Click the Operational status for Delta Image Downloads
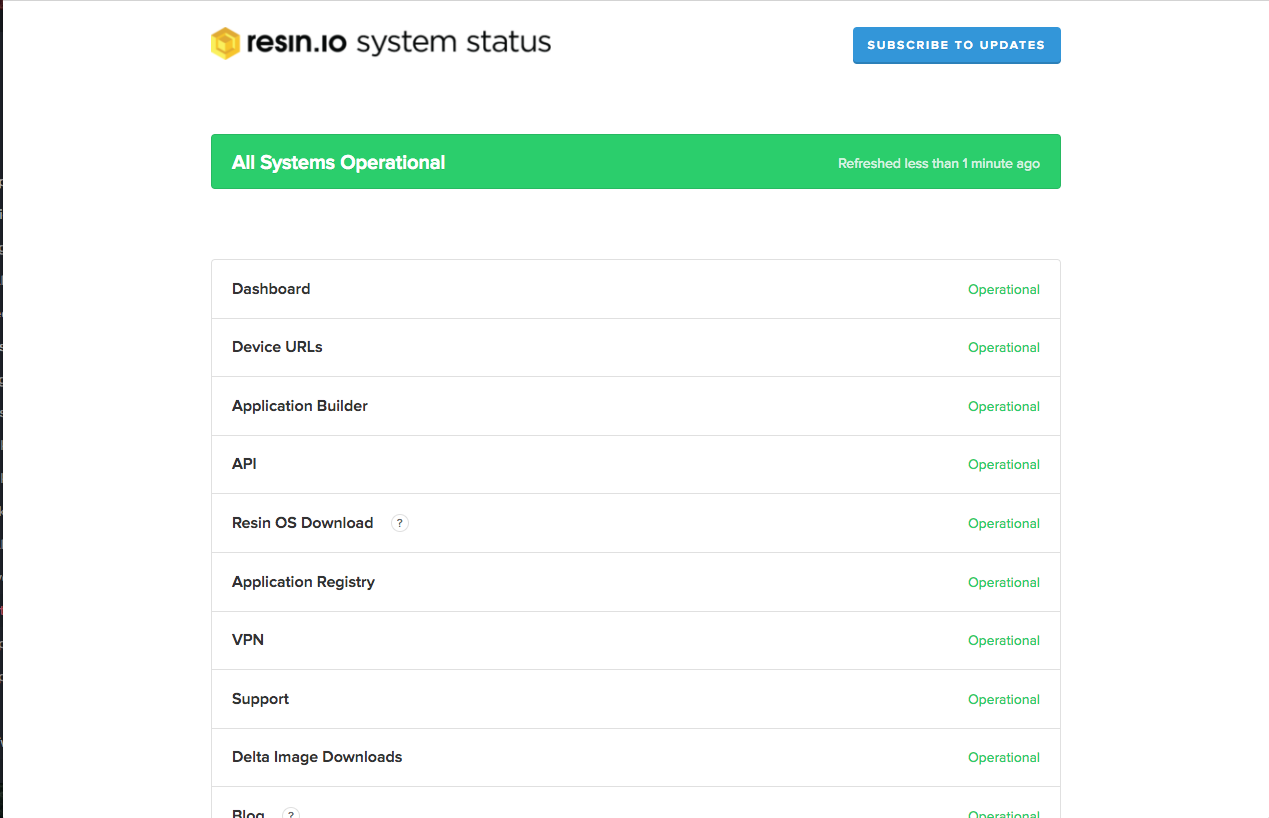Screen dimensions: 1269x818 point(1004,758)
